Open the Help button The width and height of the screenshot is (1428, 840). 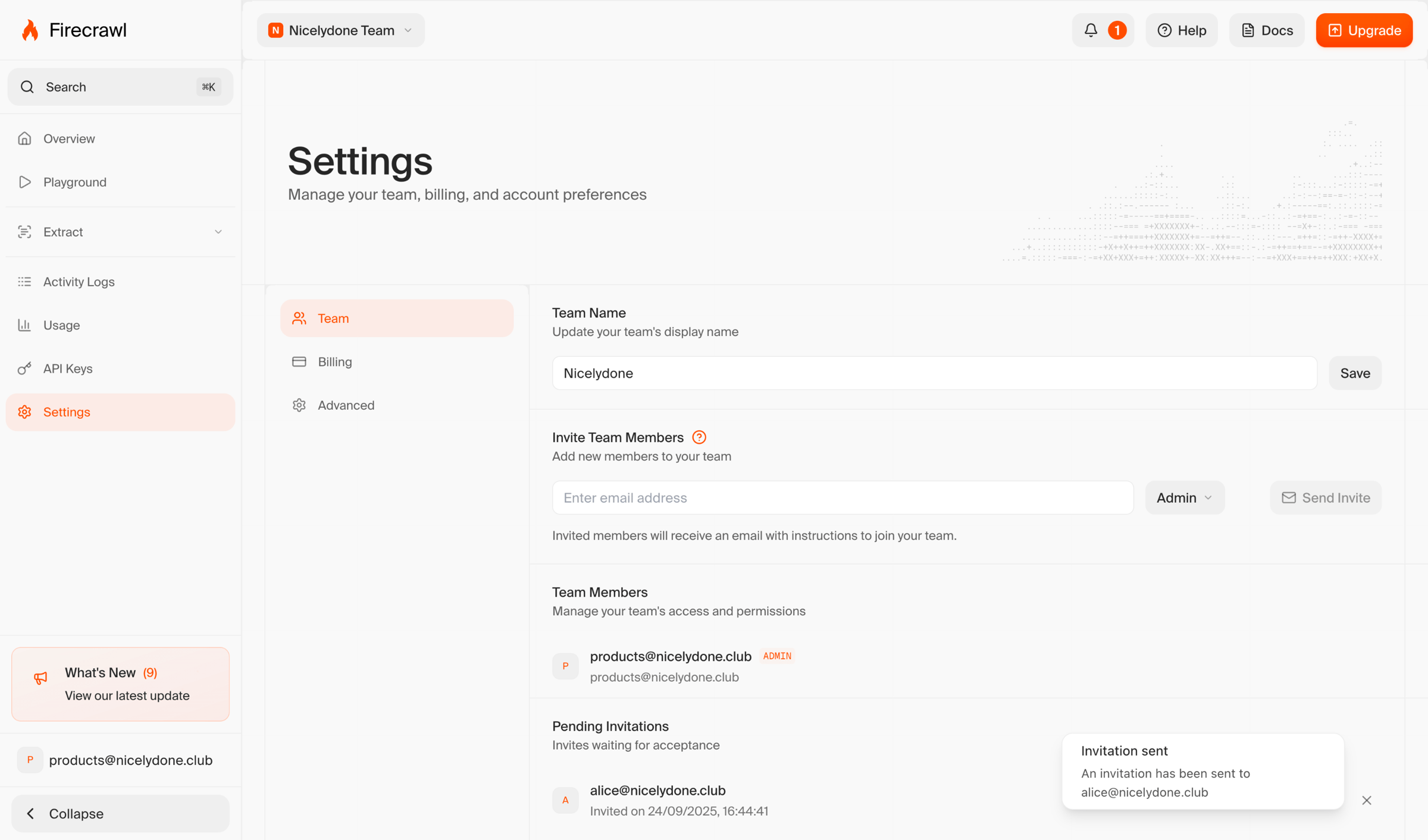click(x=1182, y=30)
